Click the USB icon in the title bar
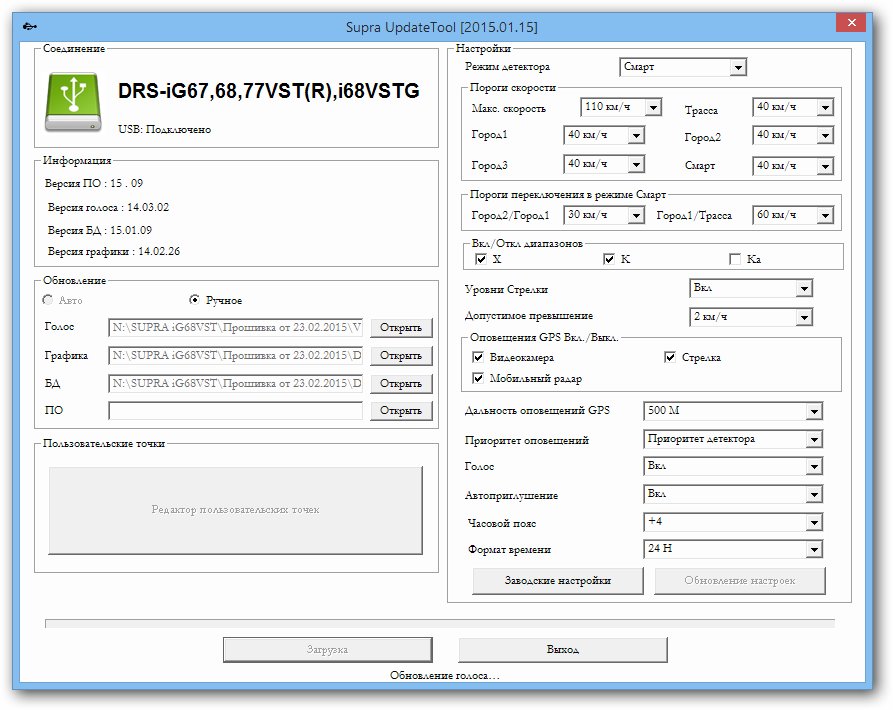Screen dimensions: 893x710 [x=30, y=26]
